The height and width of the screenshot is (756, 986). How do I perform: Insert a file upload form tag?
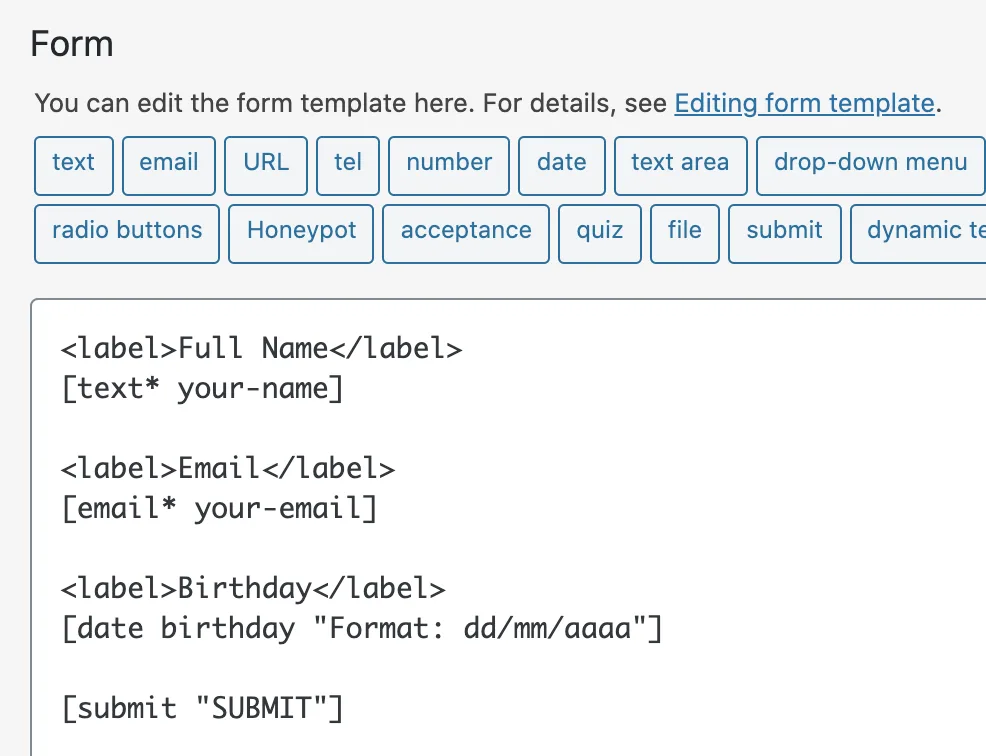pyautogui.click(x=684, y=231)
